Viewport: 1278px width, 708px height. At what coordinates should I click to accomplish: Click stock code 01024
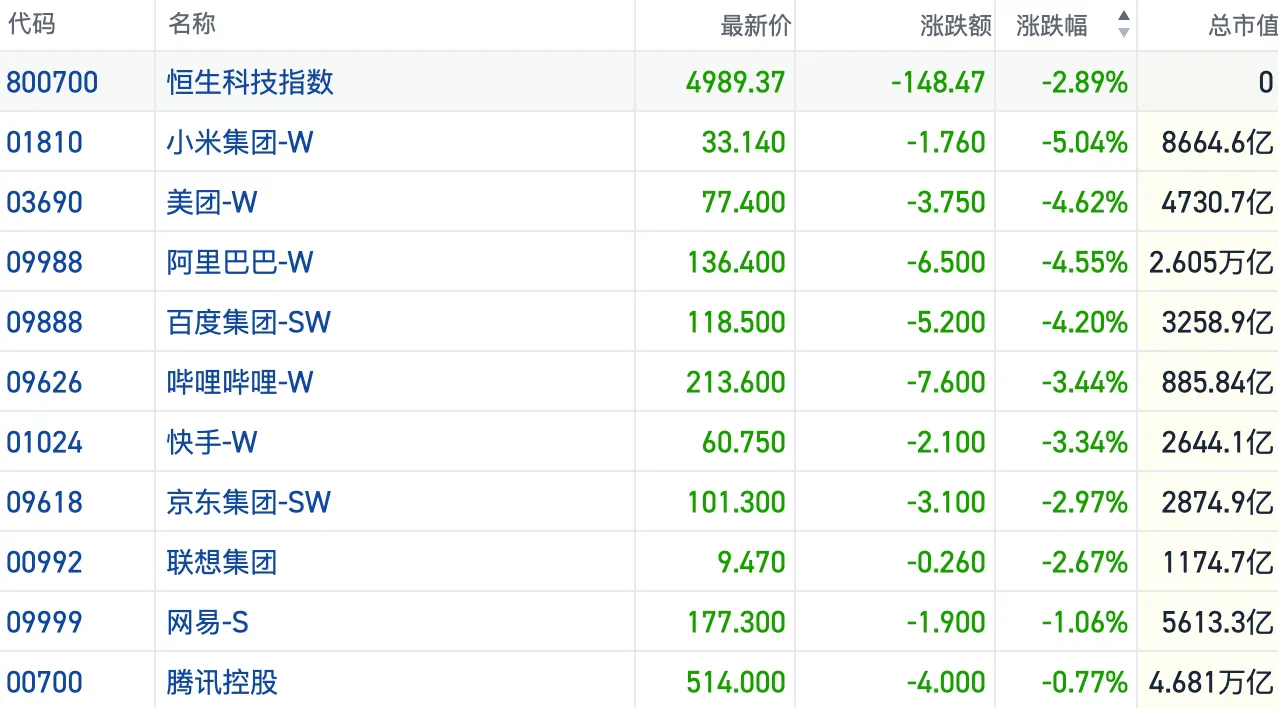click(45, 442)
